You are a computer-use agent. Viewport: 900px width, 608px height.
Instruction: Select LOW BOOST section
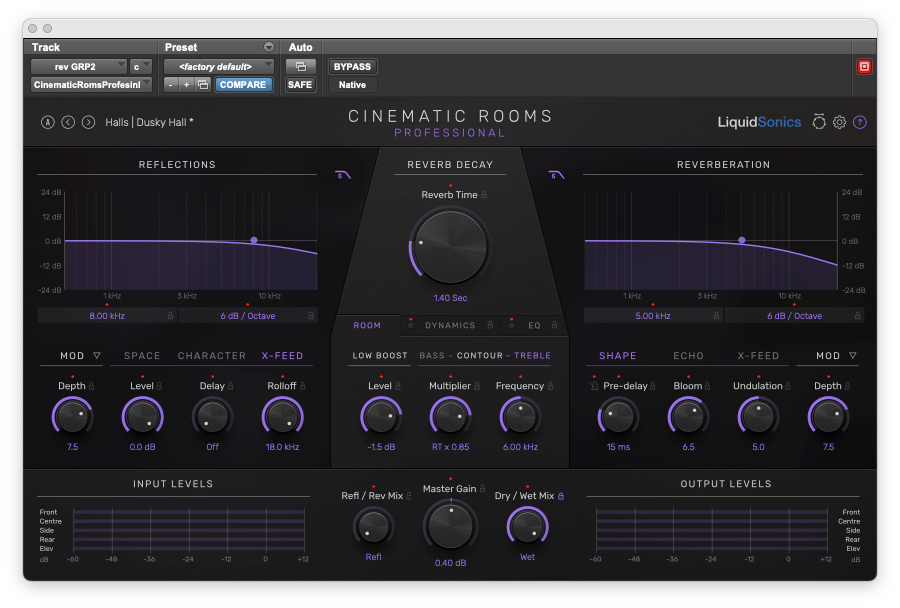[379, 356]
